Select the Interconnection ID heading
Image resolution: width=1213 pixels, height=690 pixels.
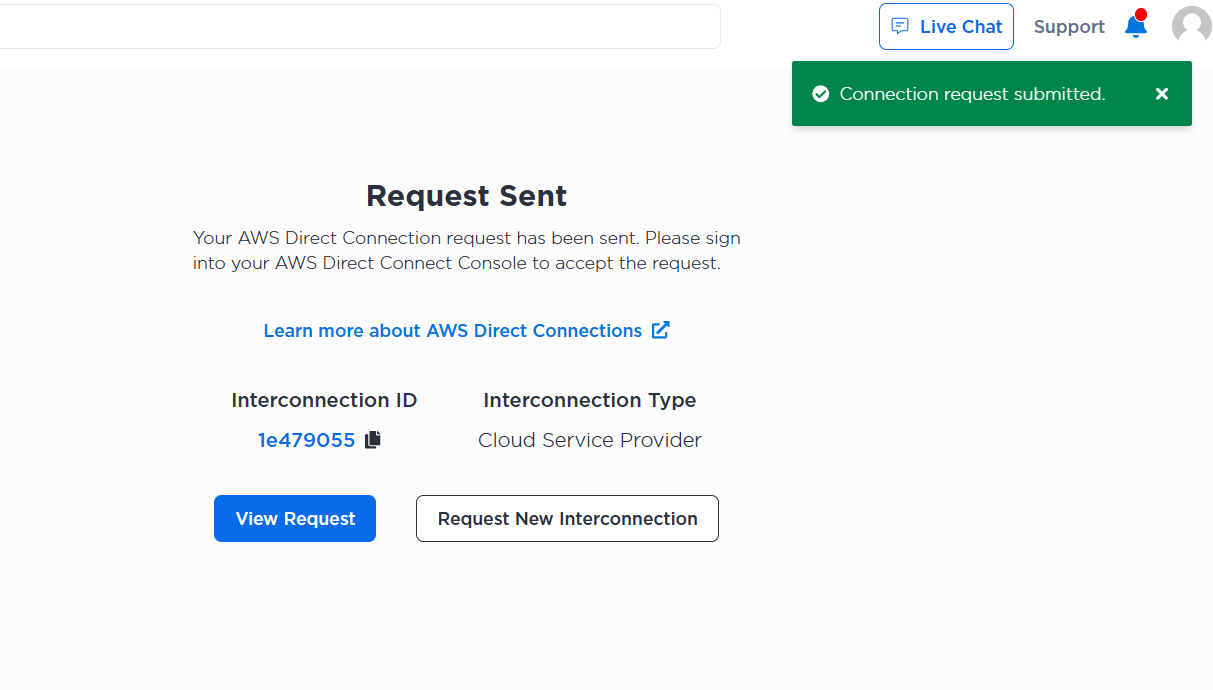[323, 399]
